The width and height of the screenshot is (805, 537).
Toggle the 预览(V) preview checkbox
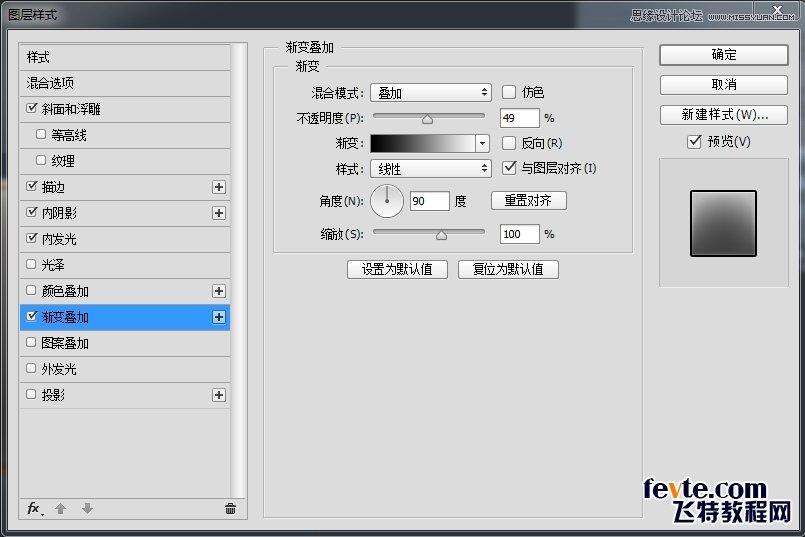694,141
